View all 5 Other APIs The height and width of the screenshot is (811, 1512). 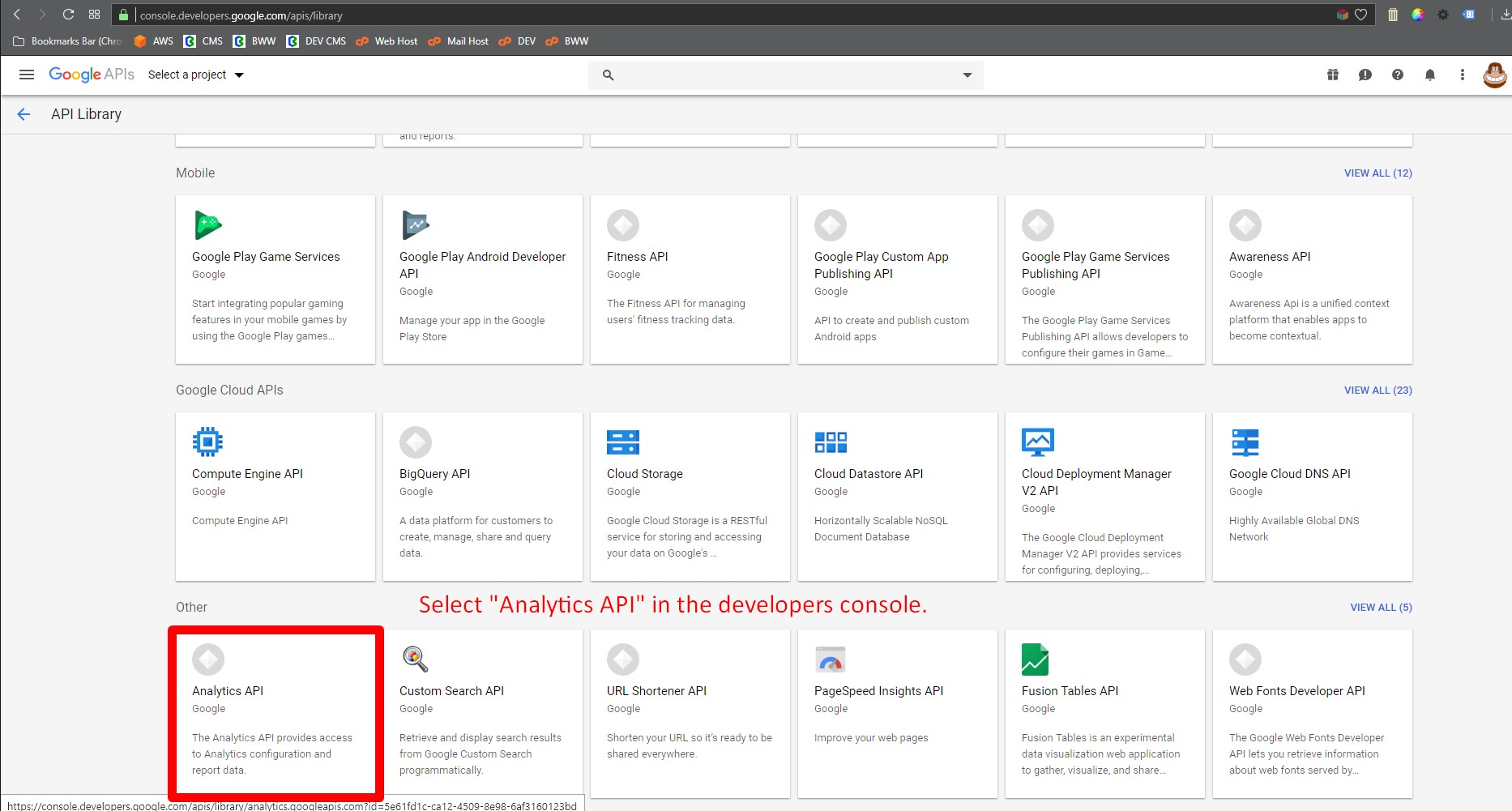click(x=1381, y=608)
